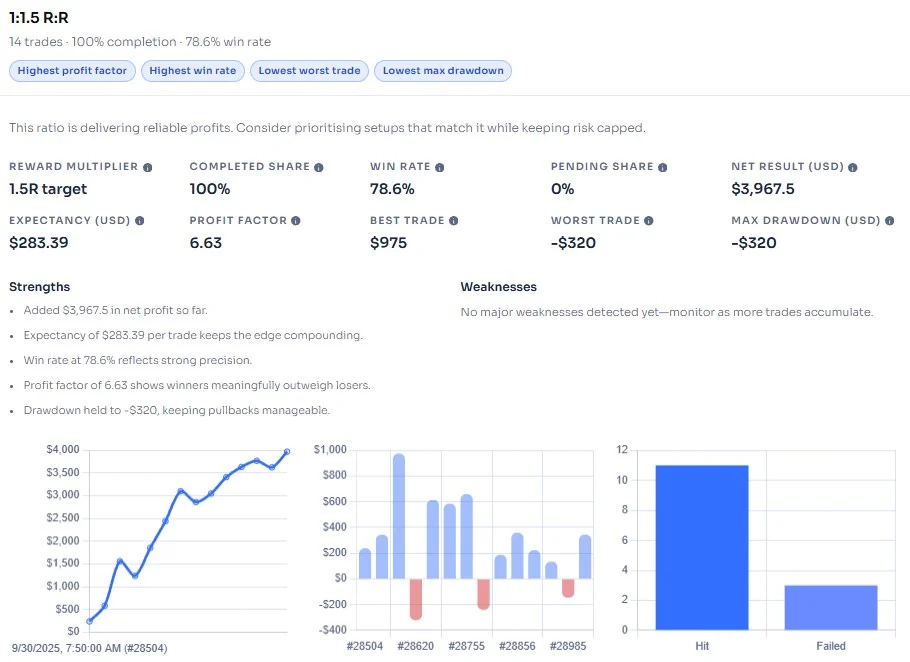Screen dimensions: 910x662
Task: Click info icon beside Net Result (USD)
Action: pos(853,167)
